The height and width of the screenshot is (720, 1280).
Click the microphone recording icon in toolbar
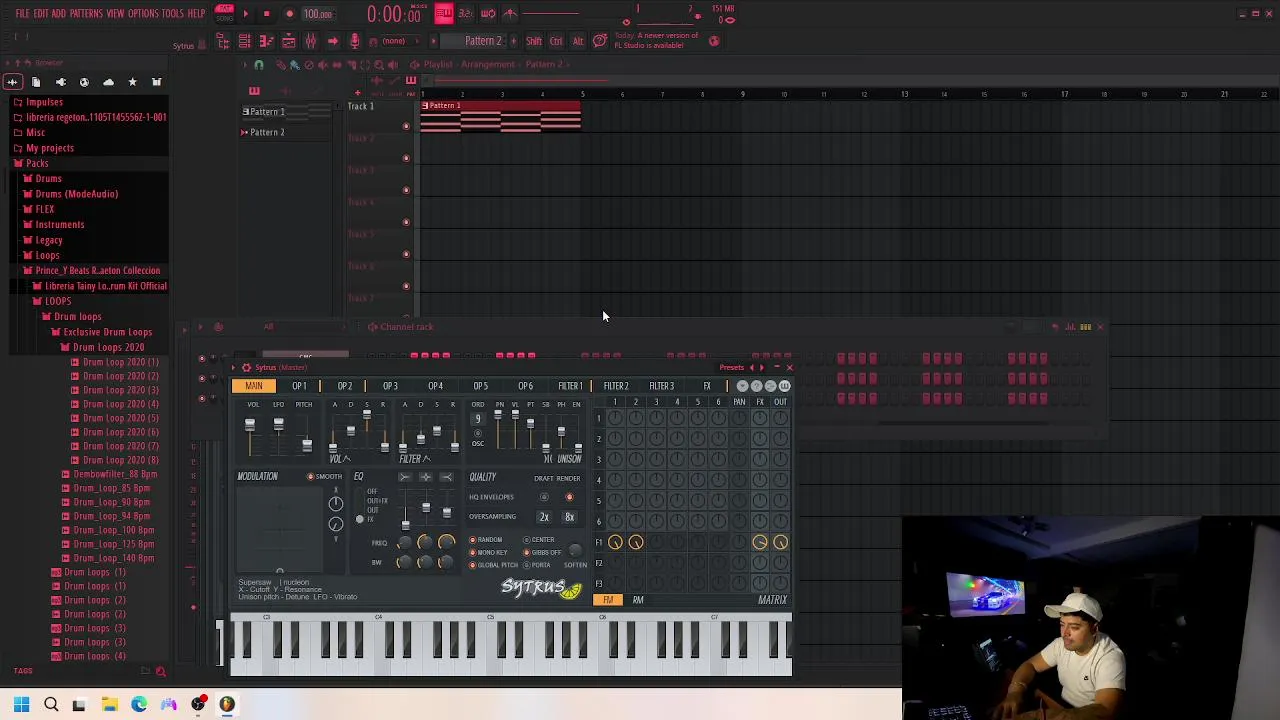coord(354,41)
